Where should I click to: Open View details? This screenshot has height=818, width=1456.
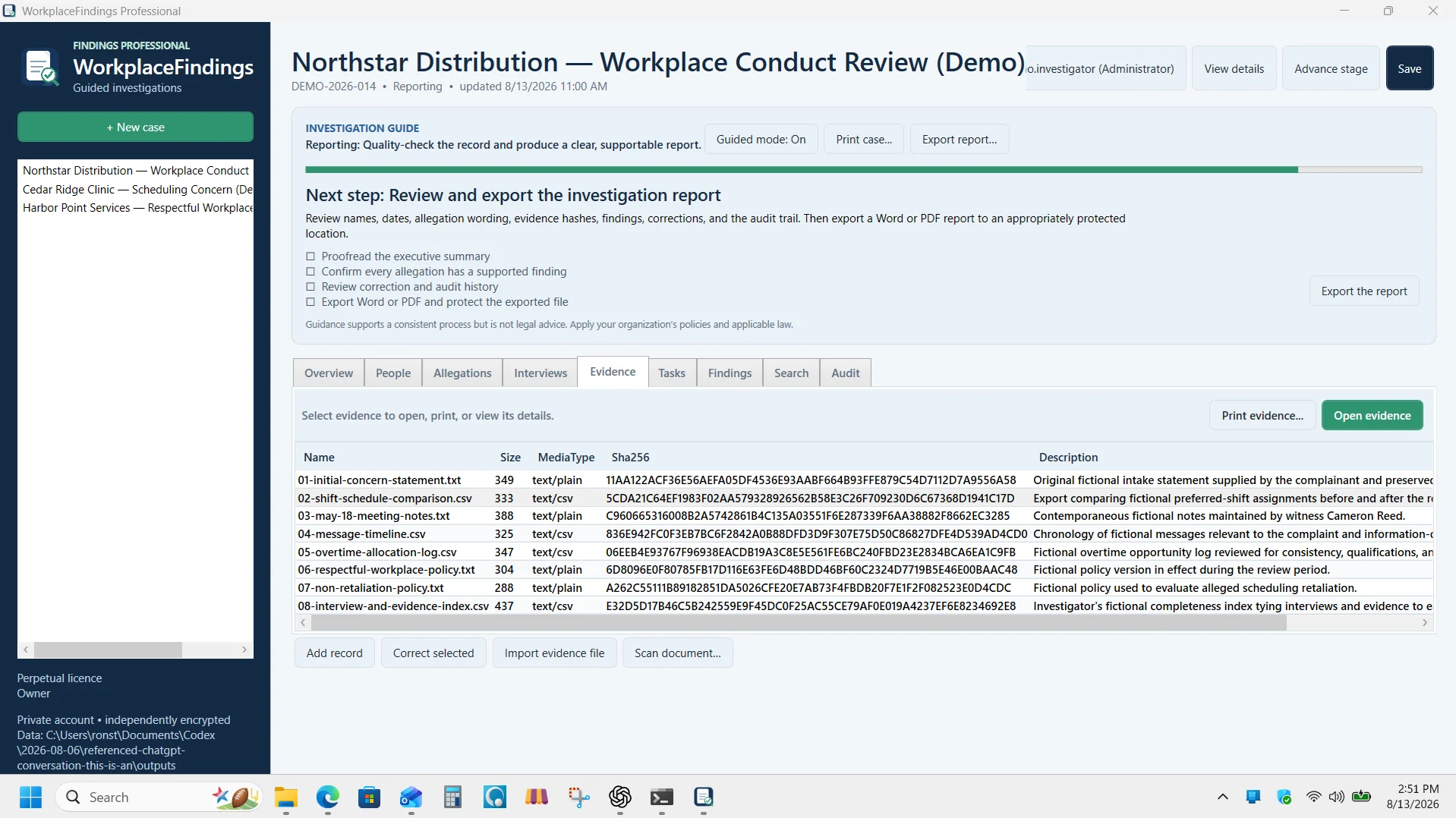(x=1234, y=68)
